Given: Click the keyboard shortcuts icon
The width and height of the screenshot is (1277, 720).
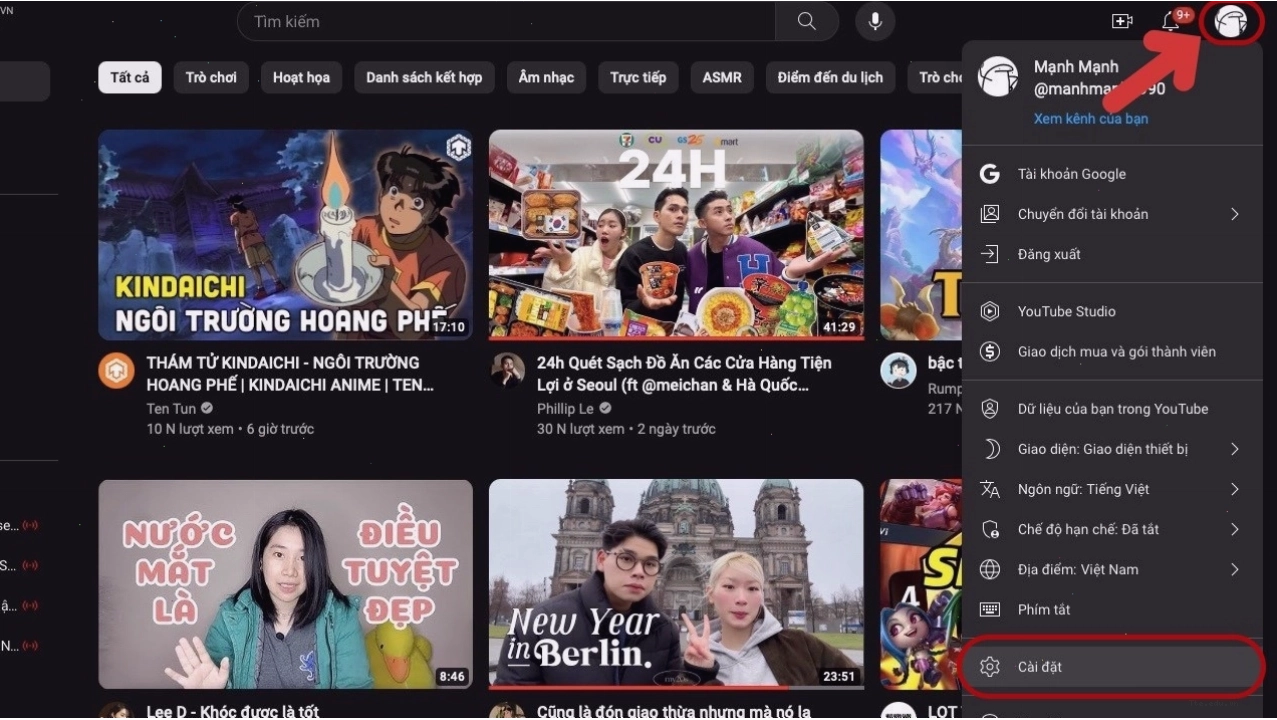Looking at the screenshot, I should pyautogui.click(x=990, y=609).
